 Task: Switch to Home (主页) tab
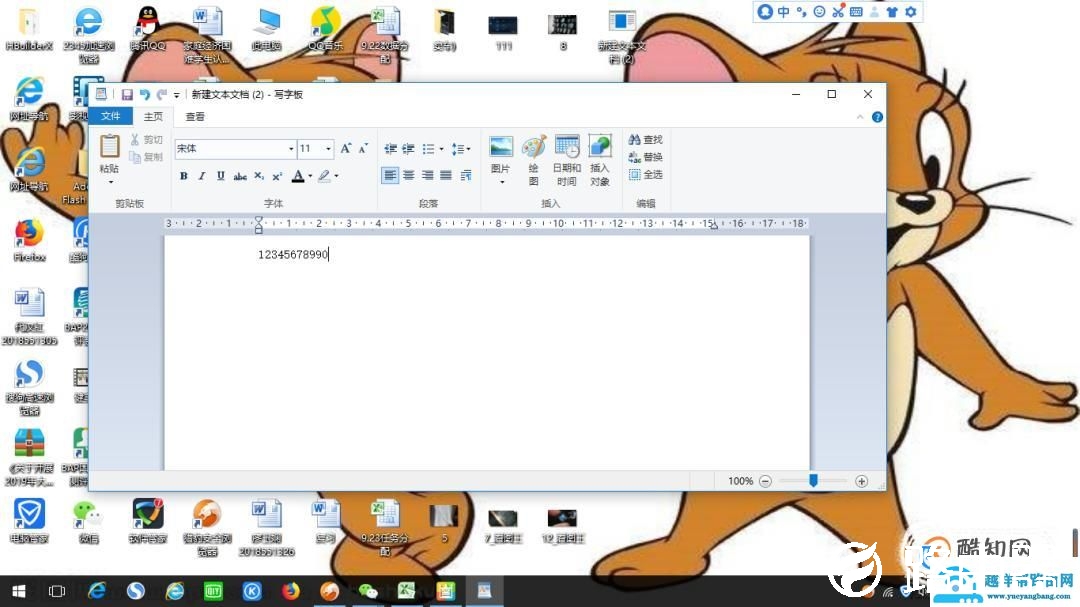point(153,116)
